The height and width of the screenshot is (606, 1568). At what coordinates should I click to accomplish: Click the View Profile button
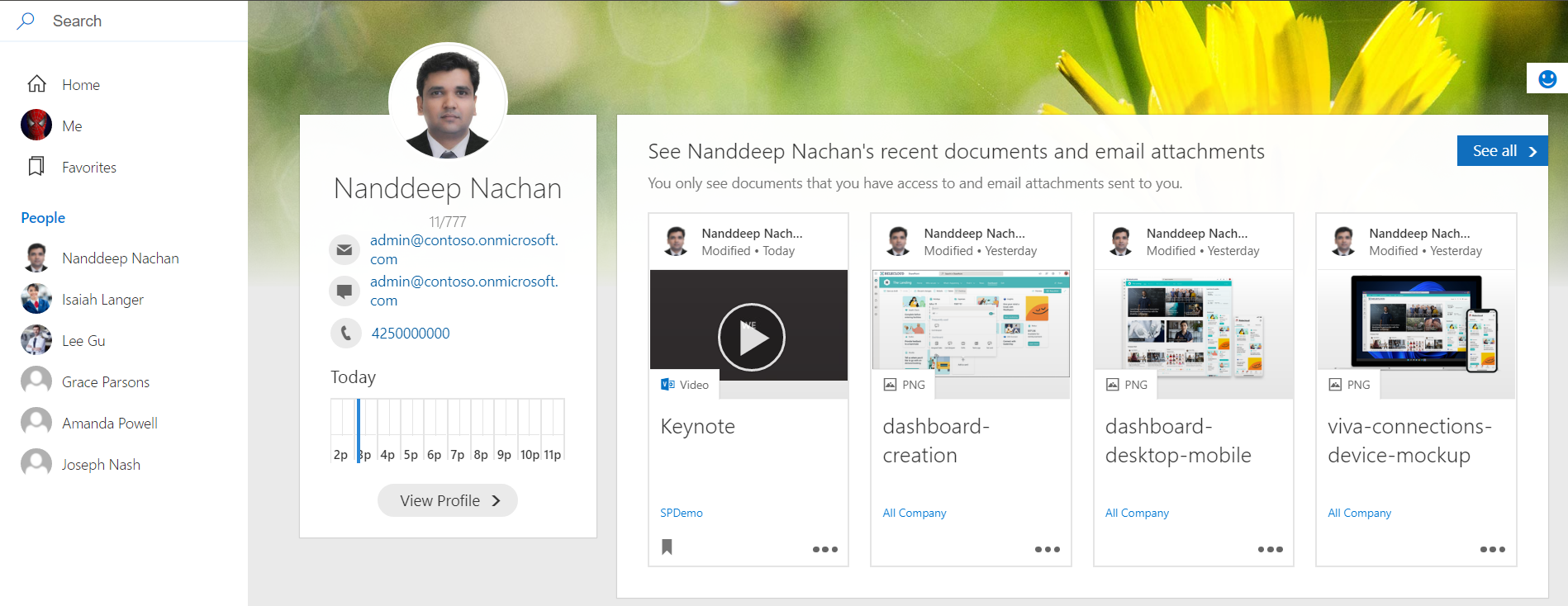tap(448, 500)
